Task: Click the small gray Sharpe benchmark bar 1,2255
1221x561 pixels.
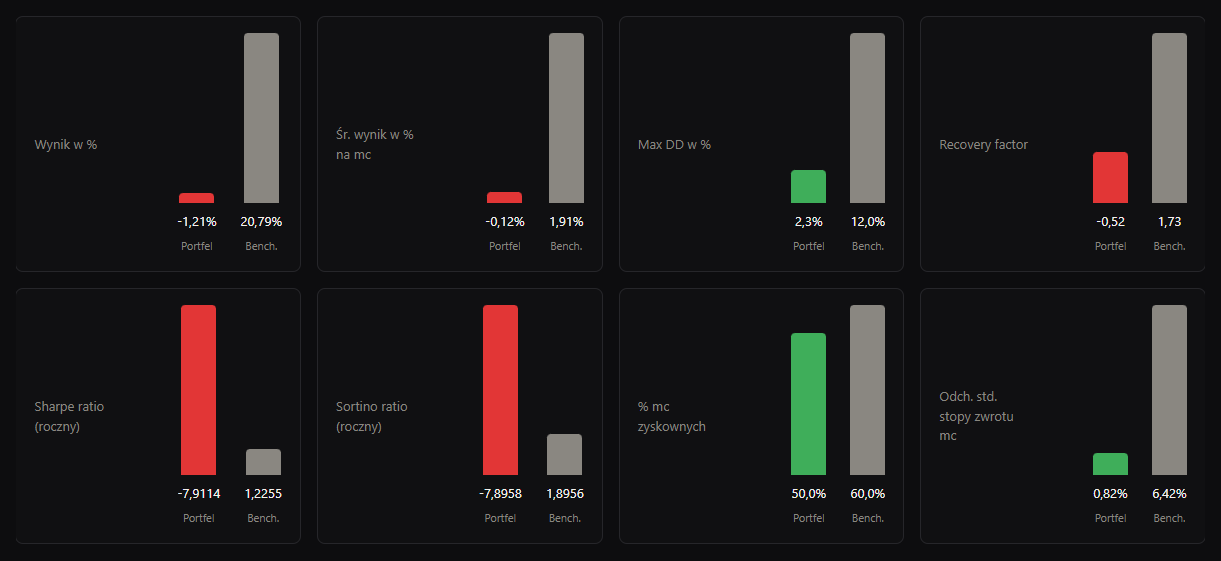Action: coord(263,462)
